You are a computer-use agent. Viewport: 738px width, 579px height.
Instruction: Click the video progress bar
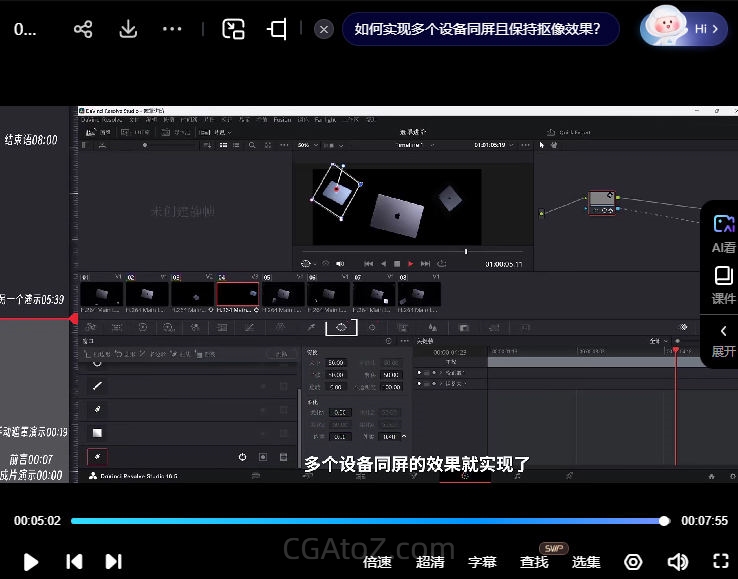pyautogui.click(x=368, y=521)
